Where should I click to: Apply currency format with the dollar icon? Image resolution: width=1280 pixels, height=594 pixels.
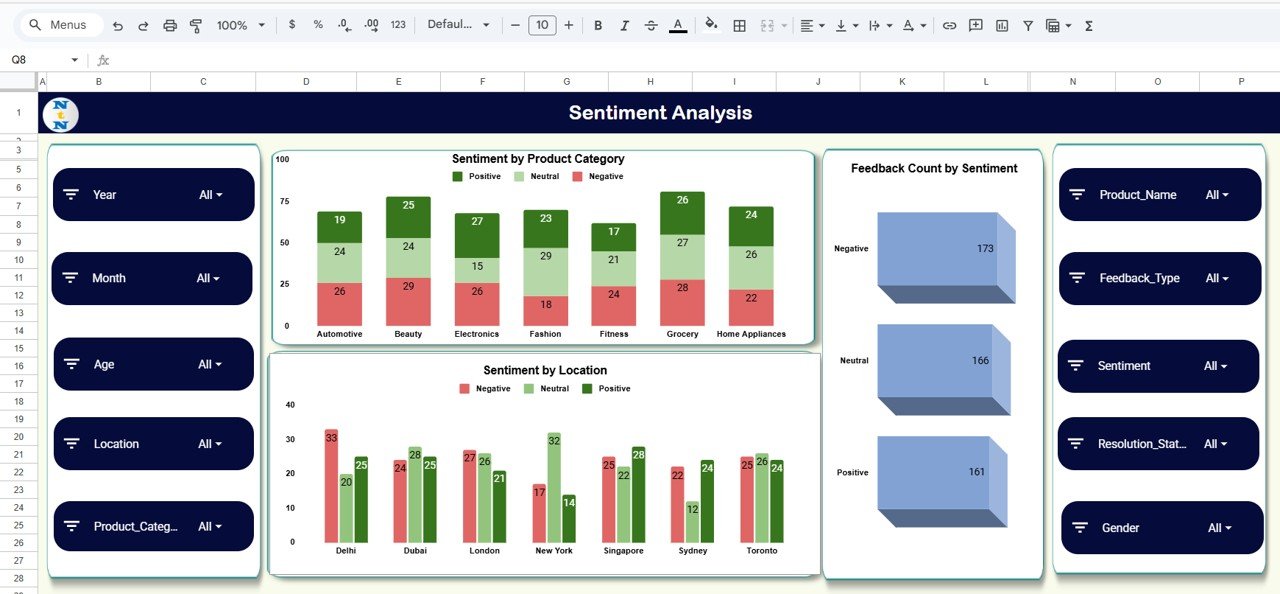click(292, 24)
